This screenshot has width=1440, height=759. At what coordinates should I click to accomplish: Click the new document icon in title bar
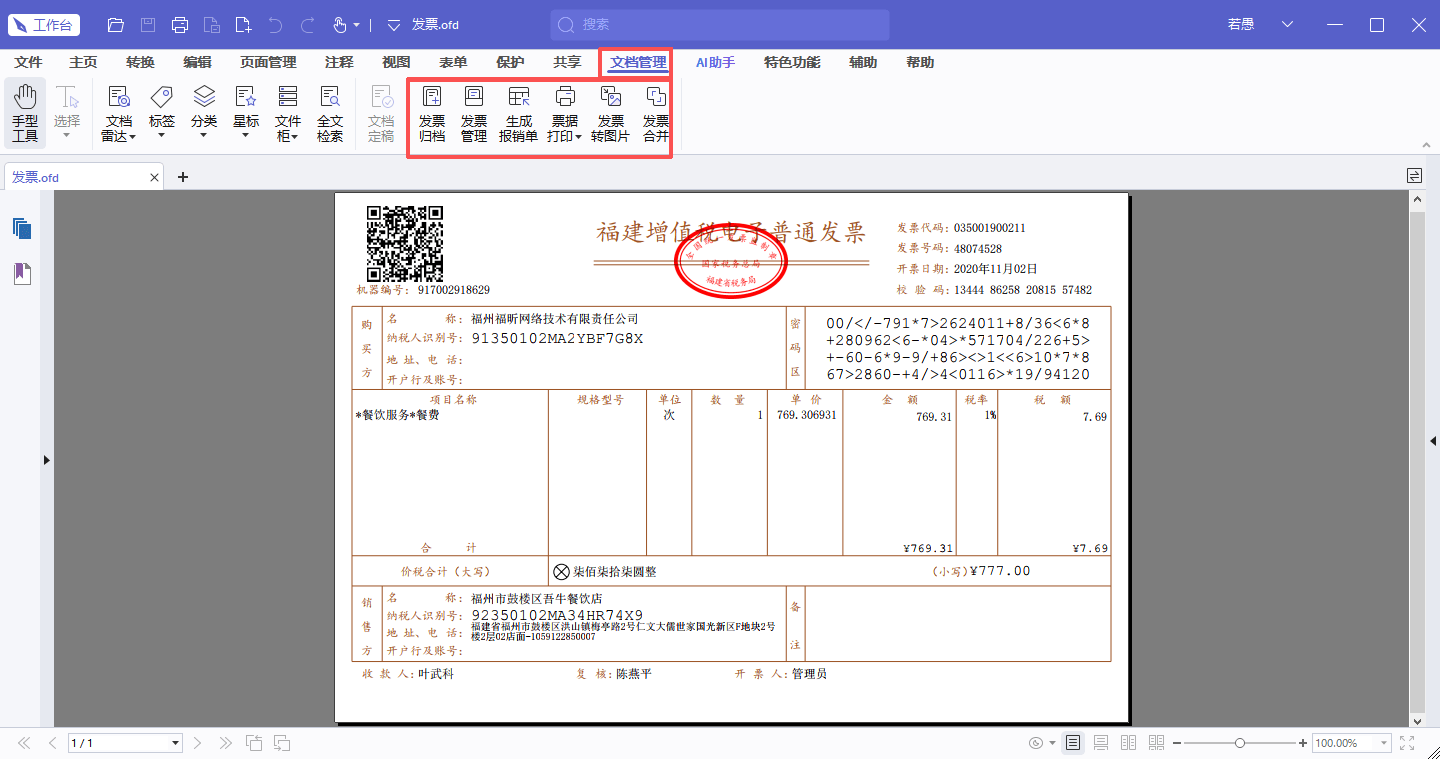click(244, 25)
